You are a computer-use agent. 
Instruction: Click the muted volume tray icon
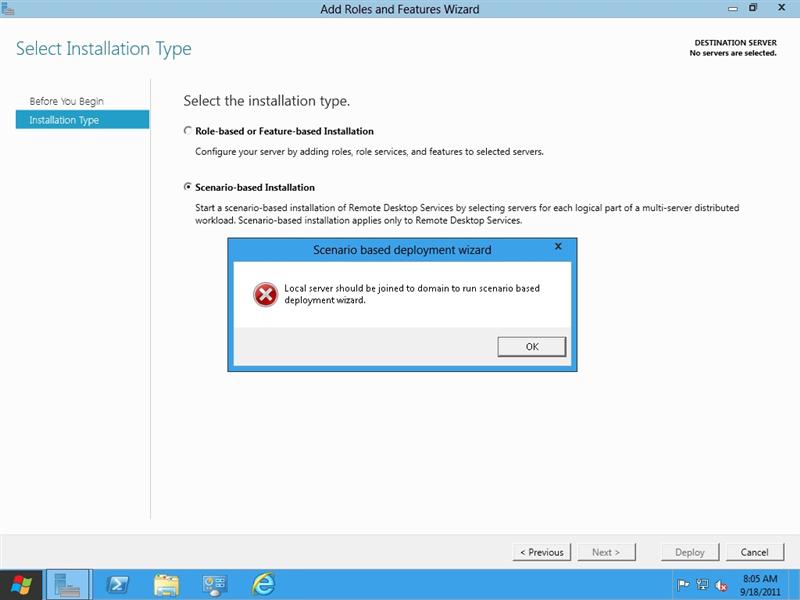[x=721, y=585]
